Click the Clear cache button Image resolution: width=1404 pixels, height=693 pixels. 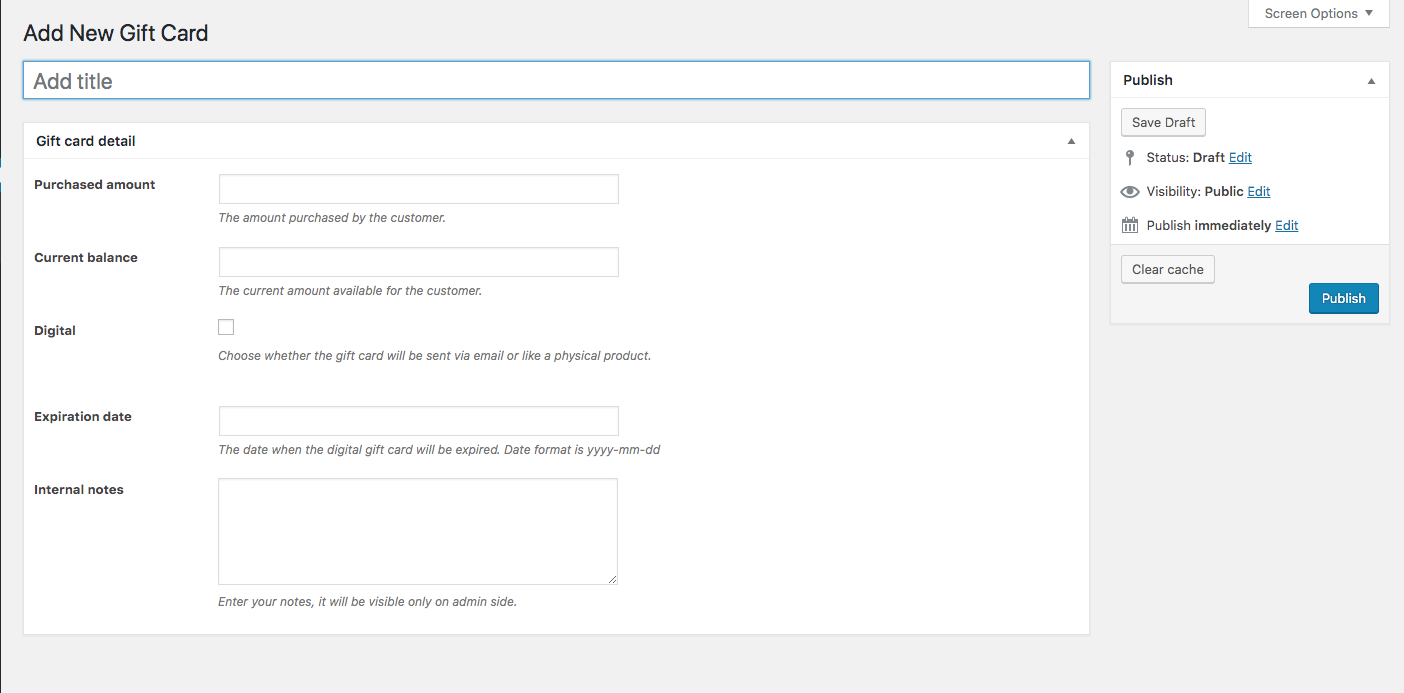click(1167, 270)
